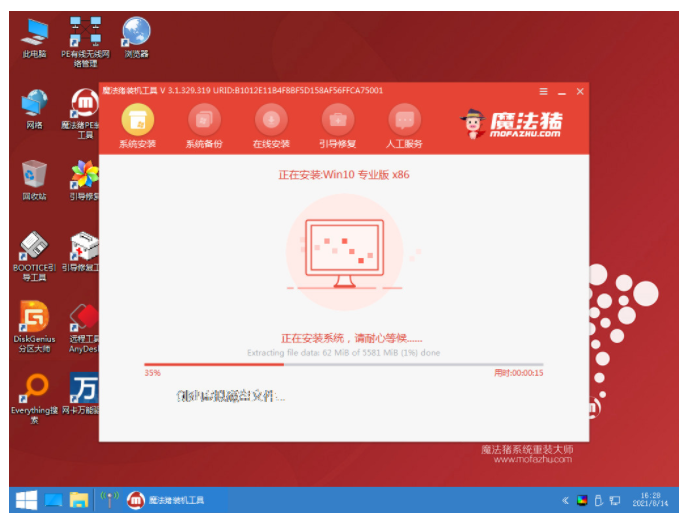Click the window title version text

tap(243, 91)
